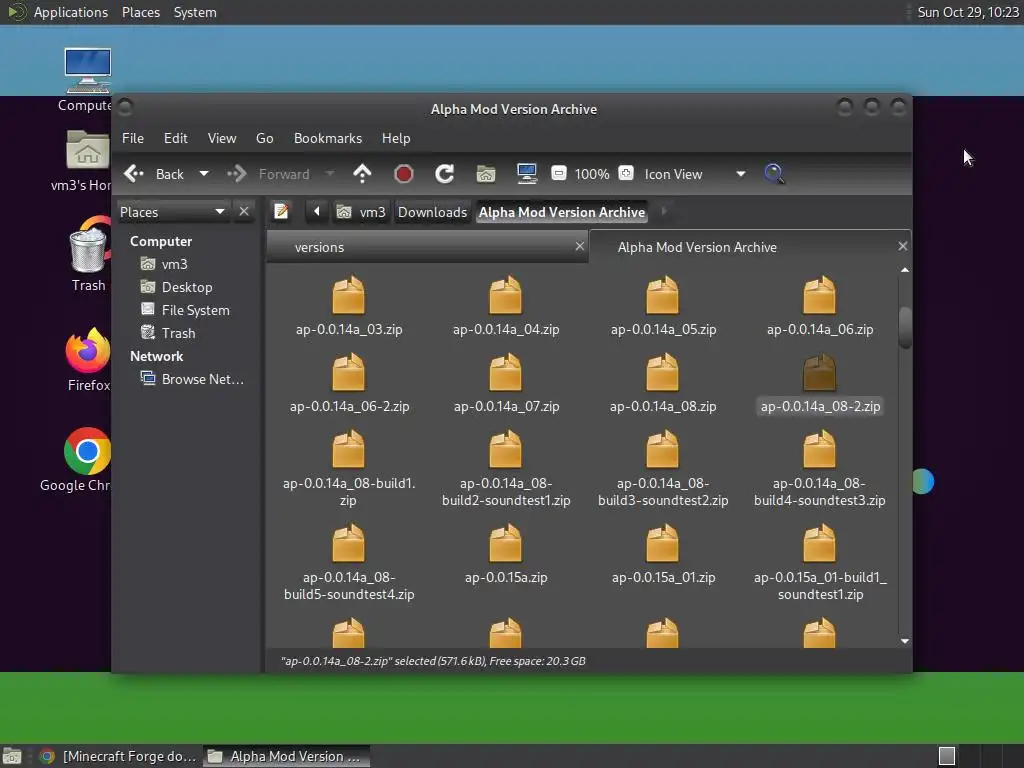
Task: Expand the Icon View mode dropdown
Action: [x=740, y=174]
